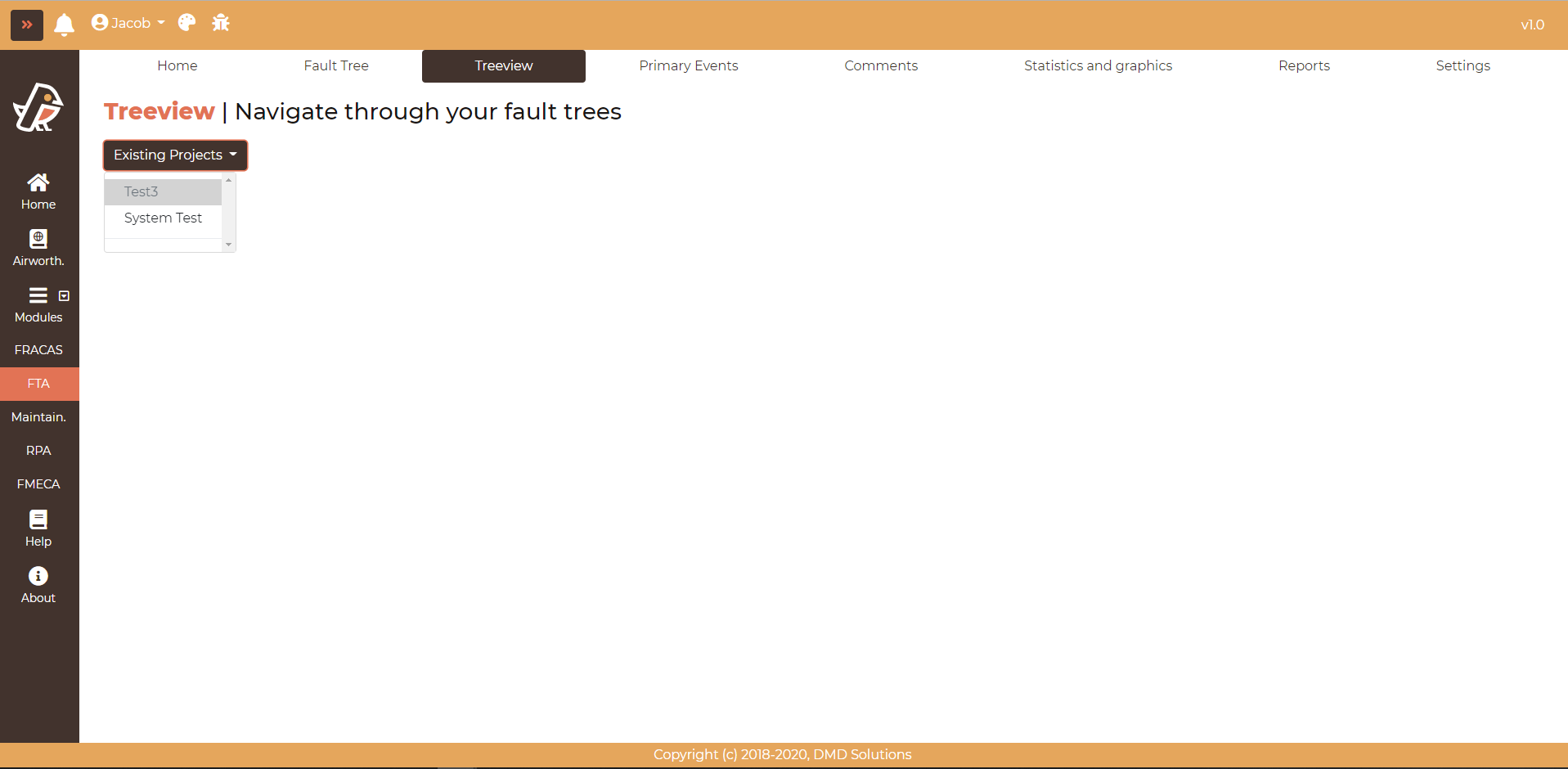Open the Jacob user dropdown
This screenshot has width=1568, height=769.
point(128,23)
